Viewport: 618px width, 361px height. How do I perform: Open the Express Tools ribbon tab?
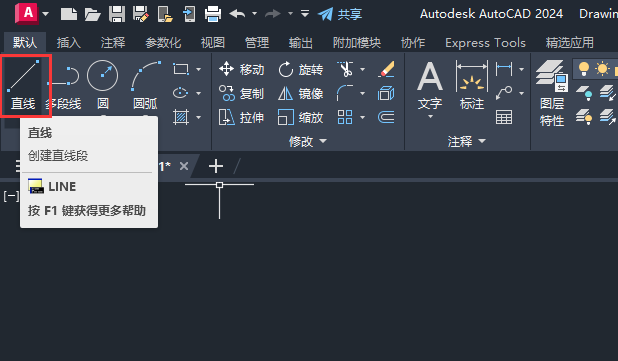[485, 43]
